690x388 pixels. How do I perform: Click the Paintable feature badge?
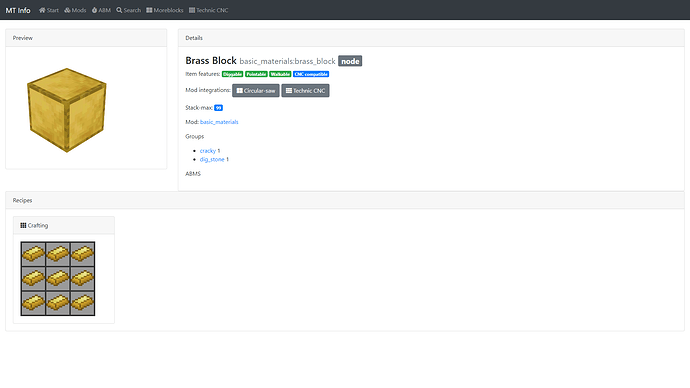(x=256, y=74)
